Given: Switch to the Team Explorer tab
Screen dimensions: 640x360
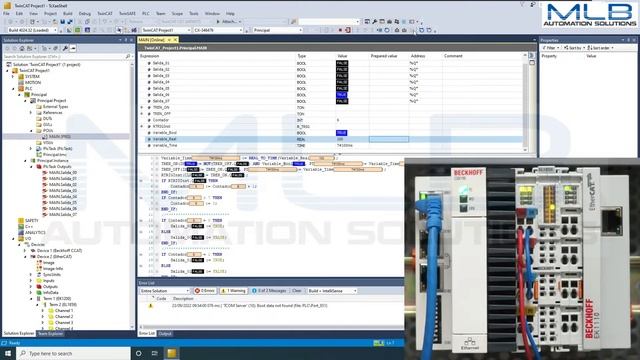Looking at the screenshot, I should (50, 334).
